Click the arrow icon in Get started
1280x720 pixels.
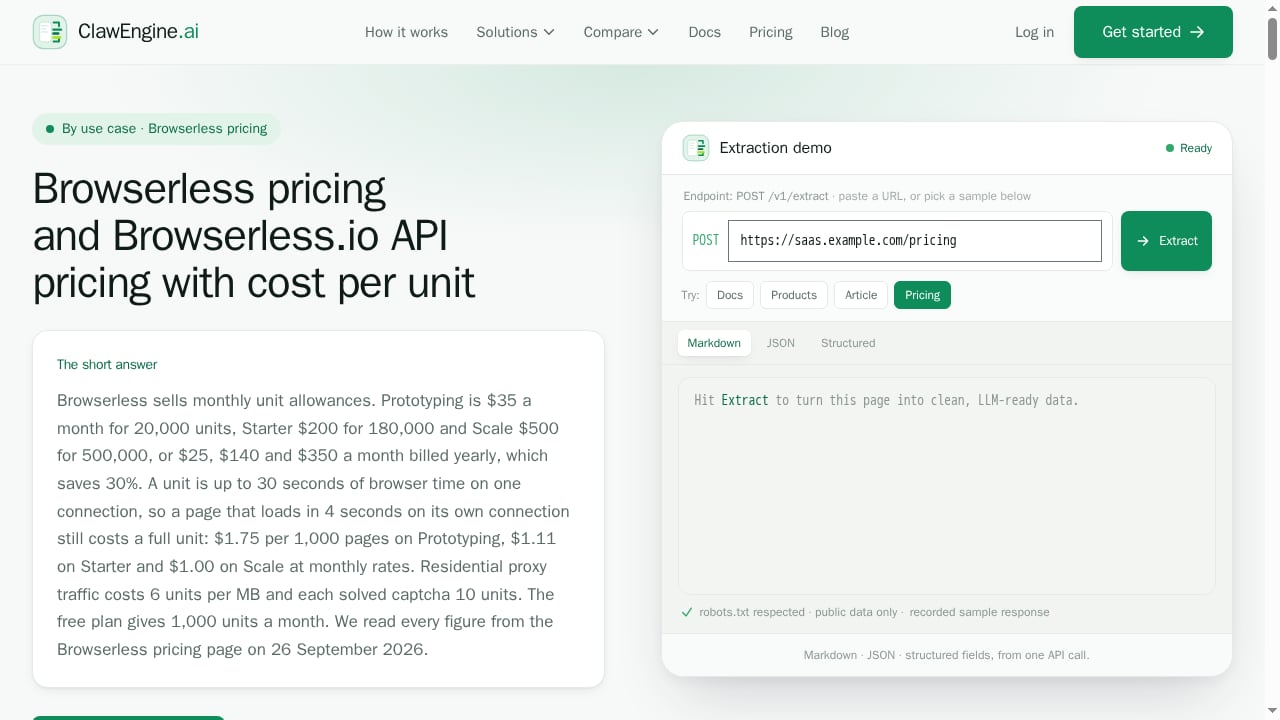click(x=1197, y=32)
